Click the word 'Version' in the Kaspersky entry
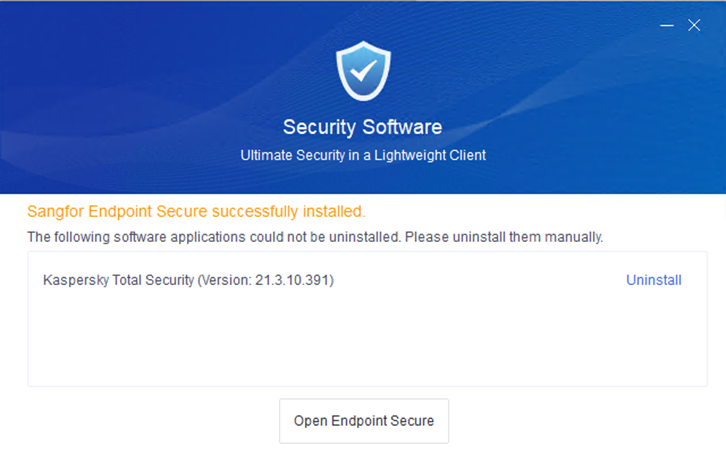The height and width of the screenshot is (454, 726). coord(225,280)
